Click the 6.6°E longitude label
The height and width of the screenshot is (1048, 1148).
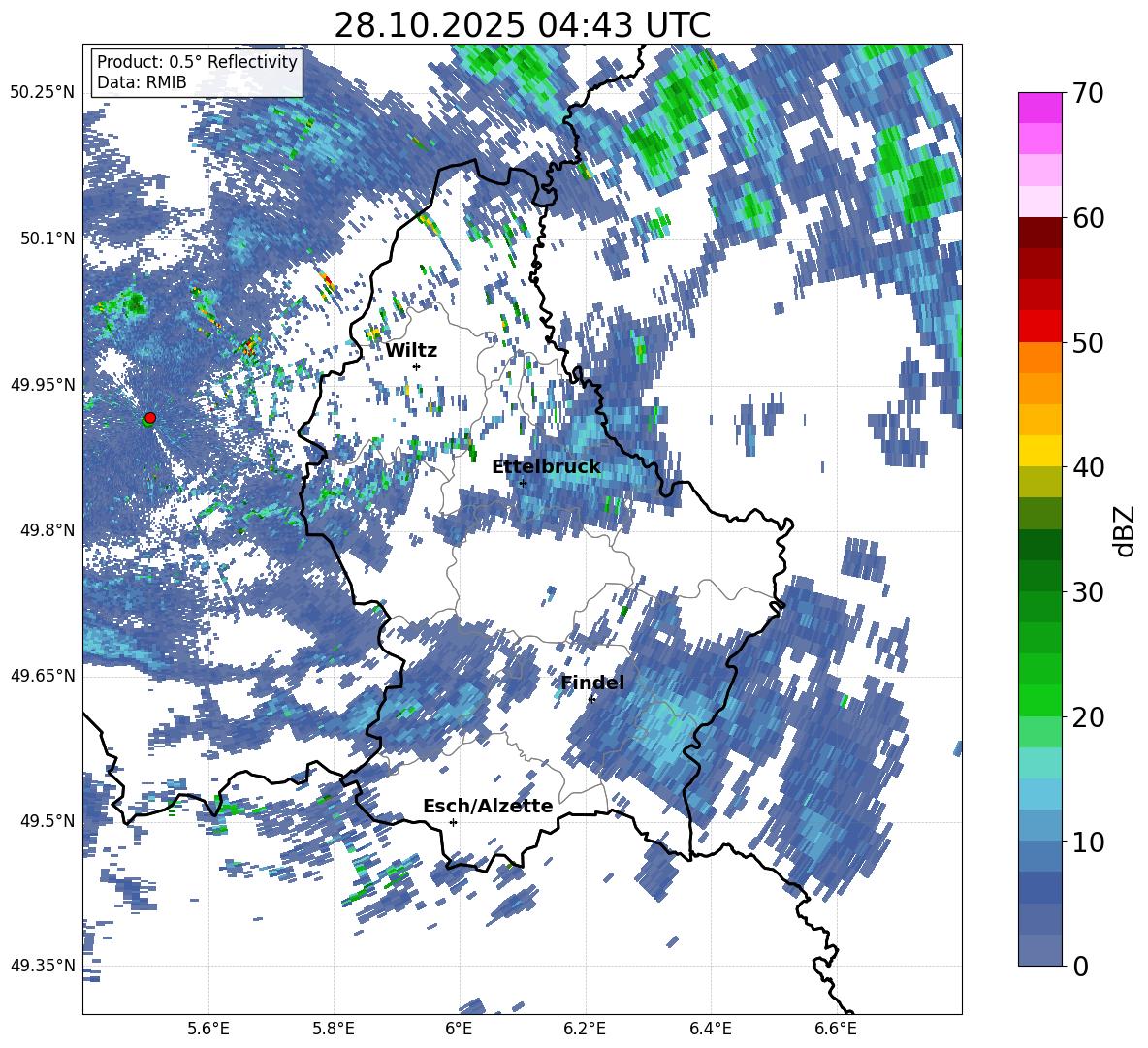(836, 1030)
